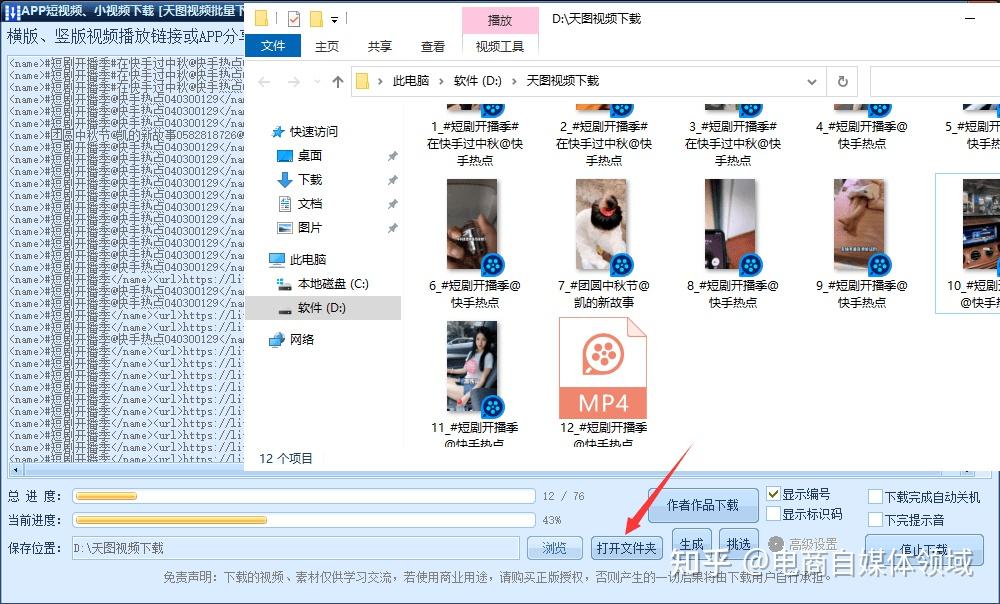This screenshot has width=1000, height=604.
Task: Click file name 2_#短剧开播季#在快手过中秋
Action: tap(604, 144)
